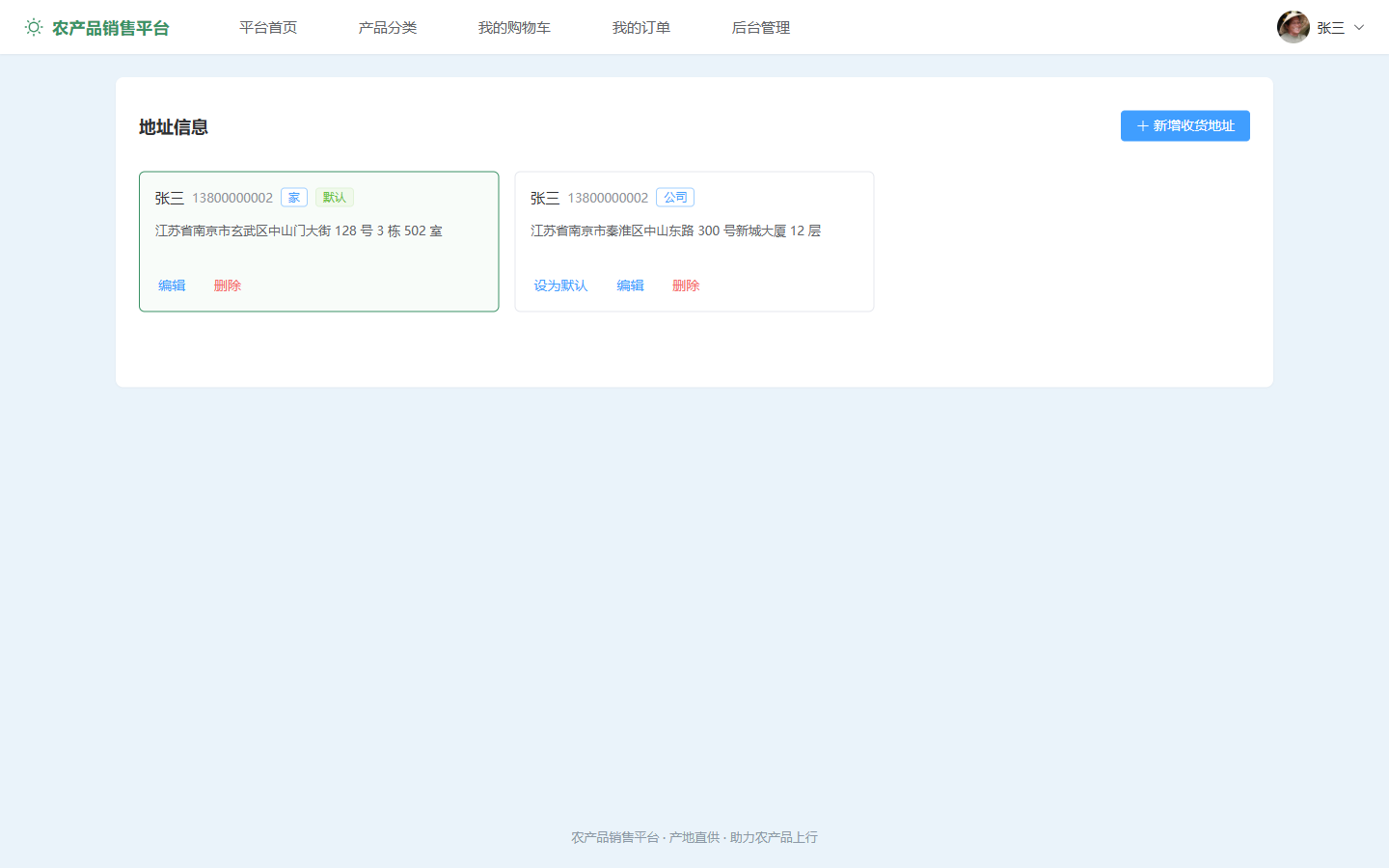1389x868 pixels.
Task: Click the 农产品销售平台 site title
Action: (x=111, y=28)
